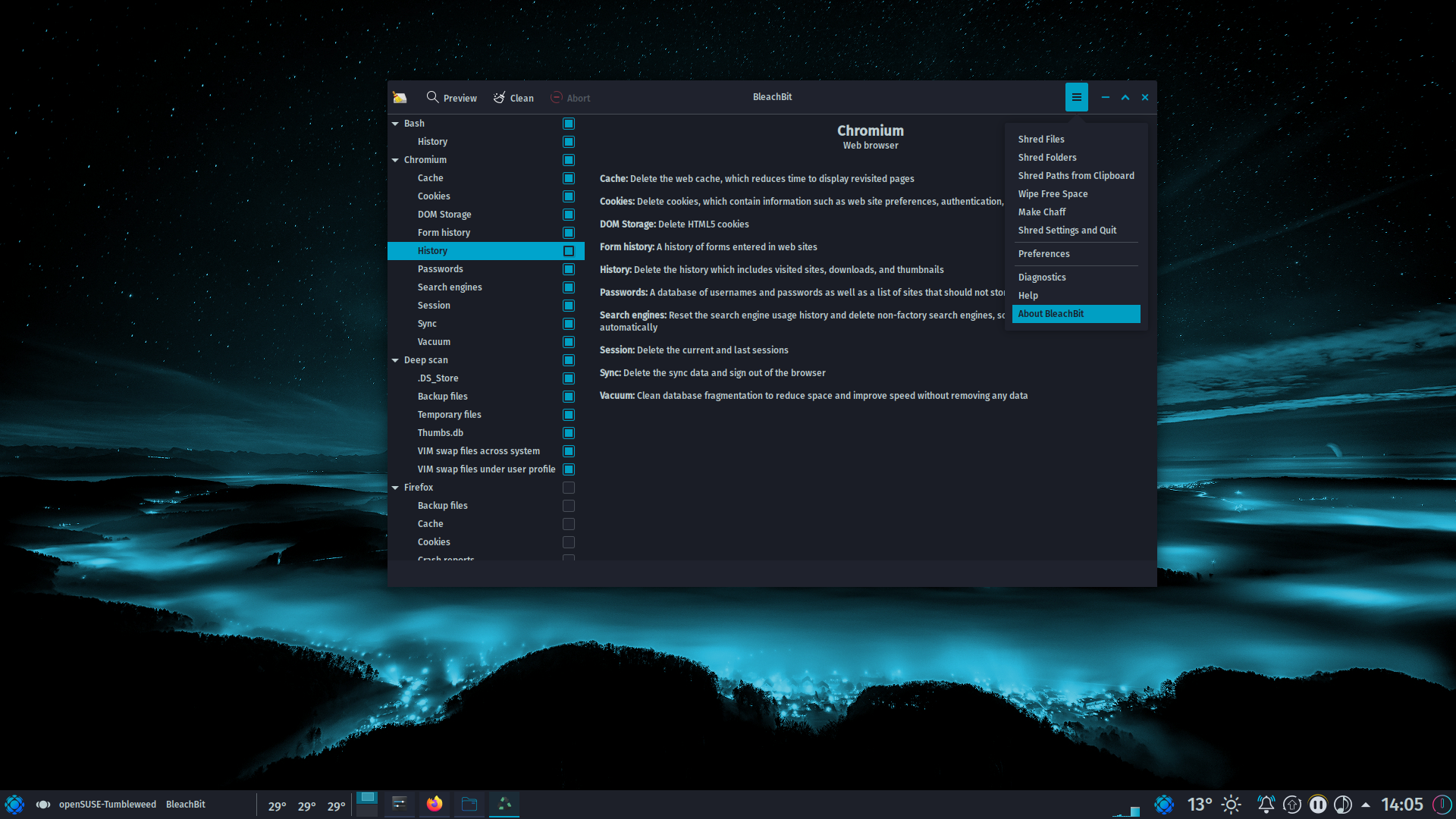Uncheck the Bash group checkbox

pos(569,124)
